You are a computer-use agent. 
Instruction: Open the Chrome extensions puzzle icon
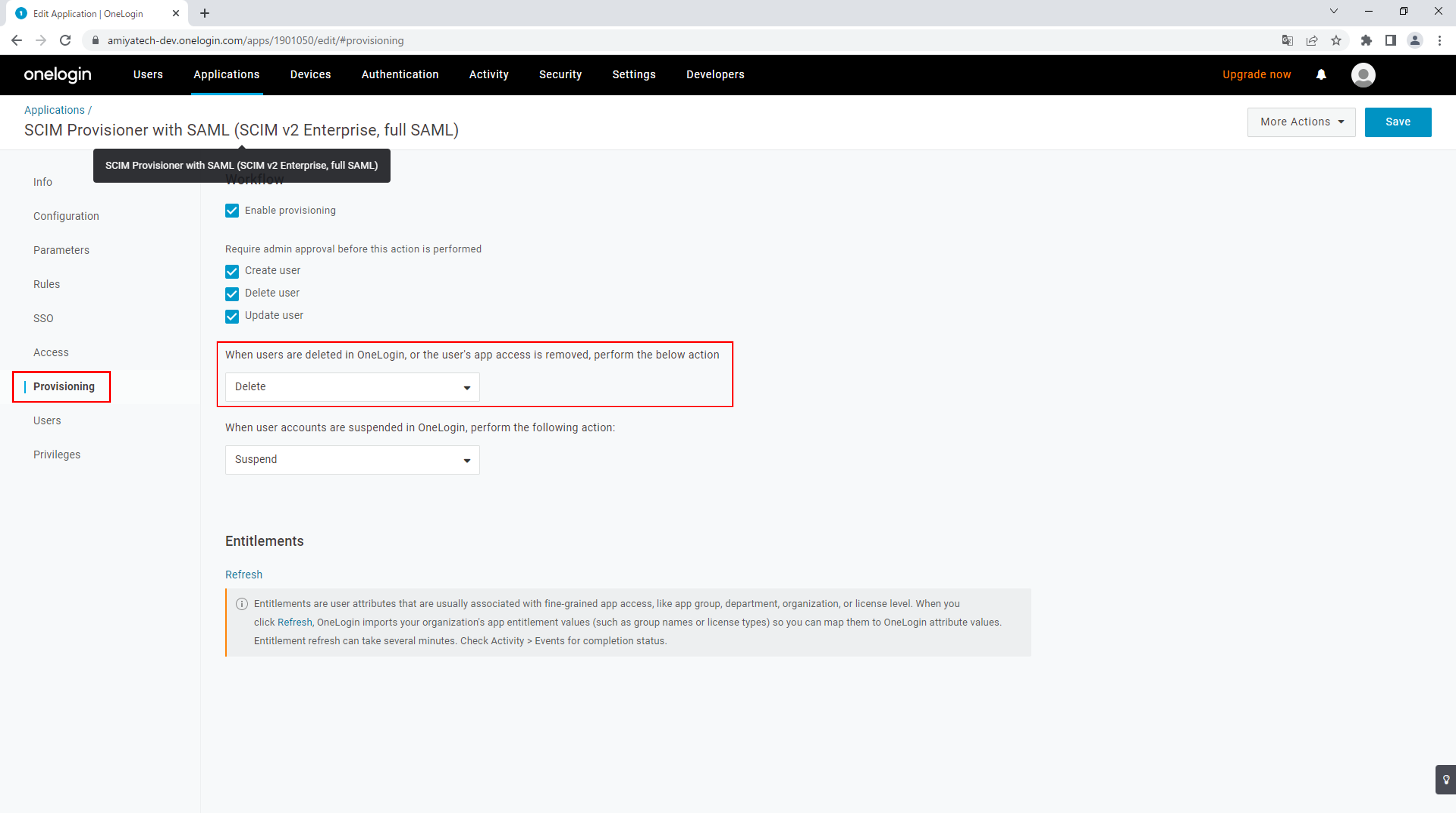coord(1366,40)
